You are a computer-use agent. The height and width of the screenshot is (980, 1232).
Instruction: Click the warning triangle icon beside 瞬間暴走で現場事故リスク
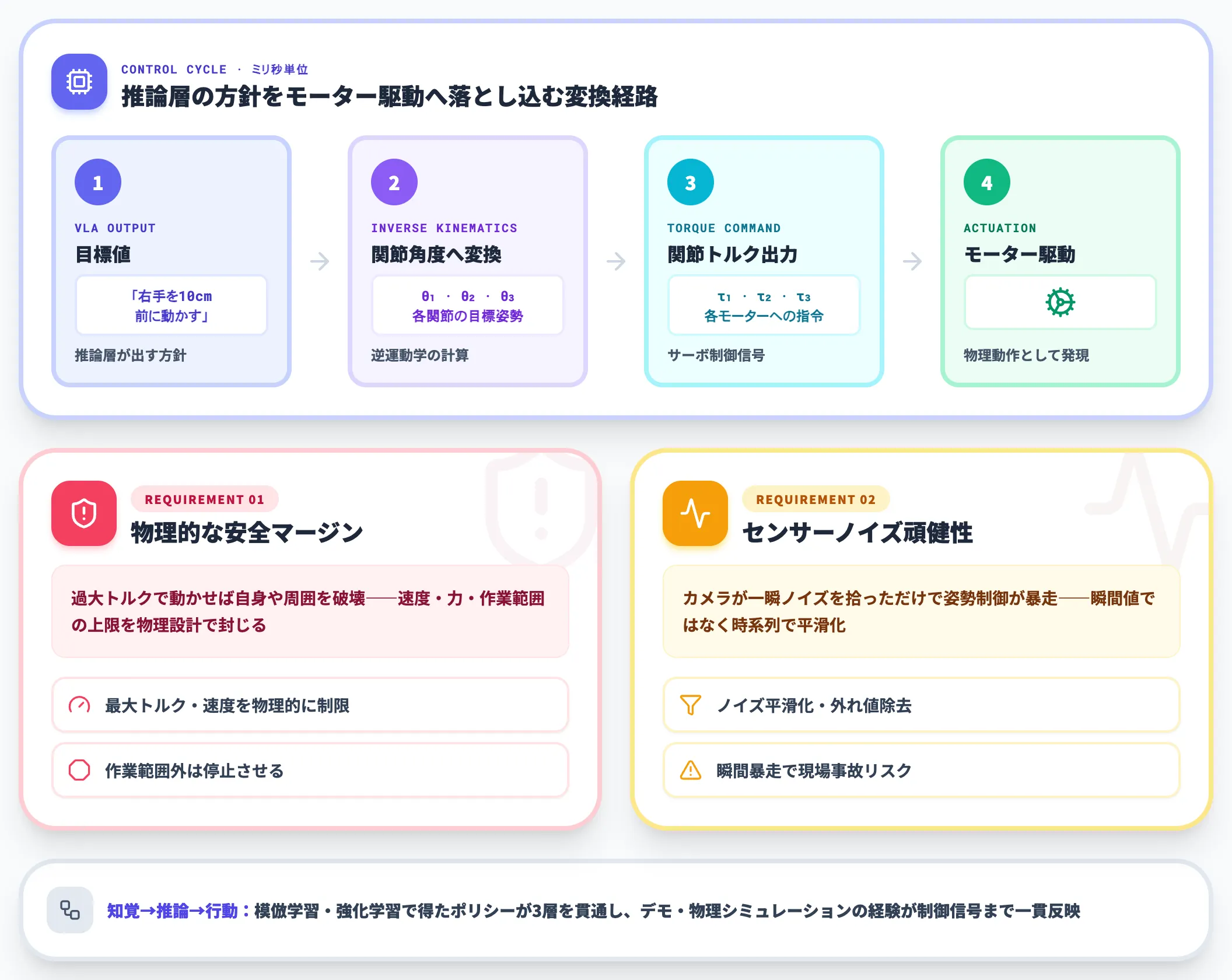pyautogui.click(x=691, y=770)
